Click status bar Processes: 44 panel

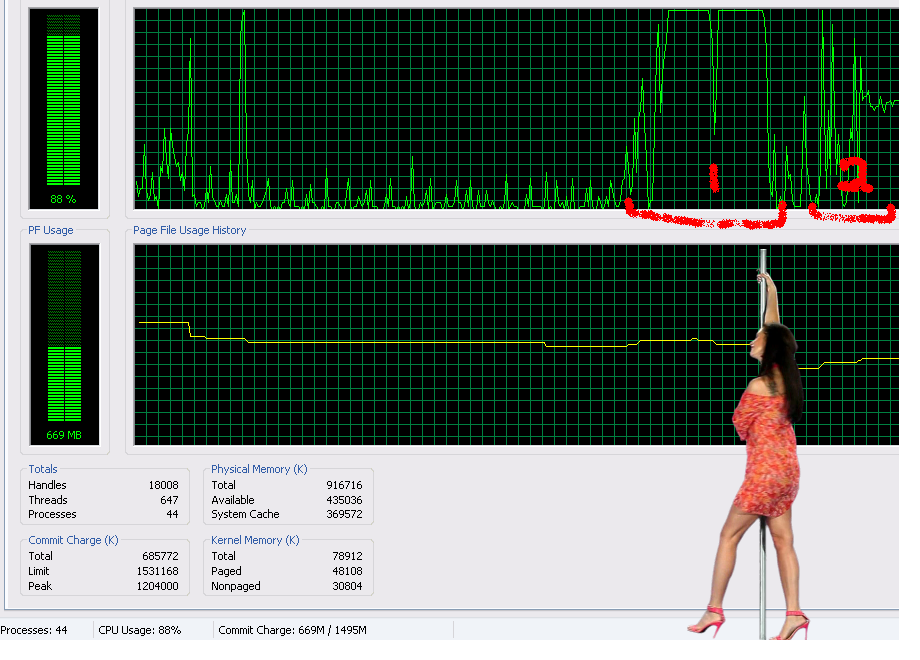coord(40,630)
